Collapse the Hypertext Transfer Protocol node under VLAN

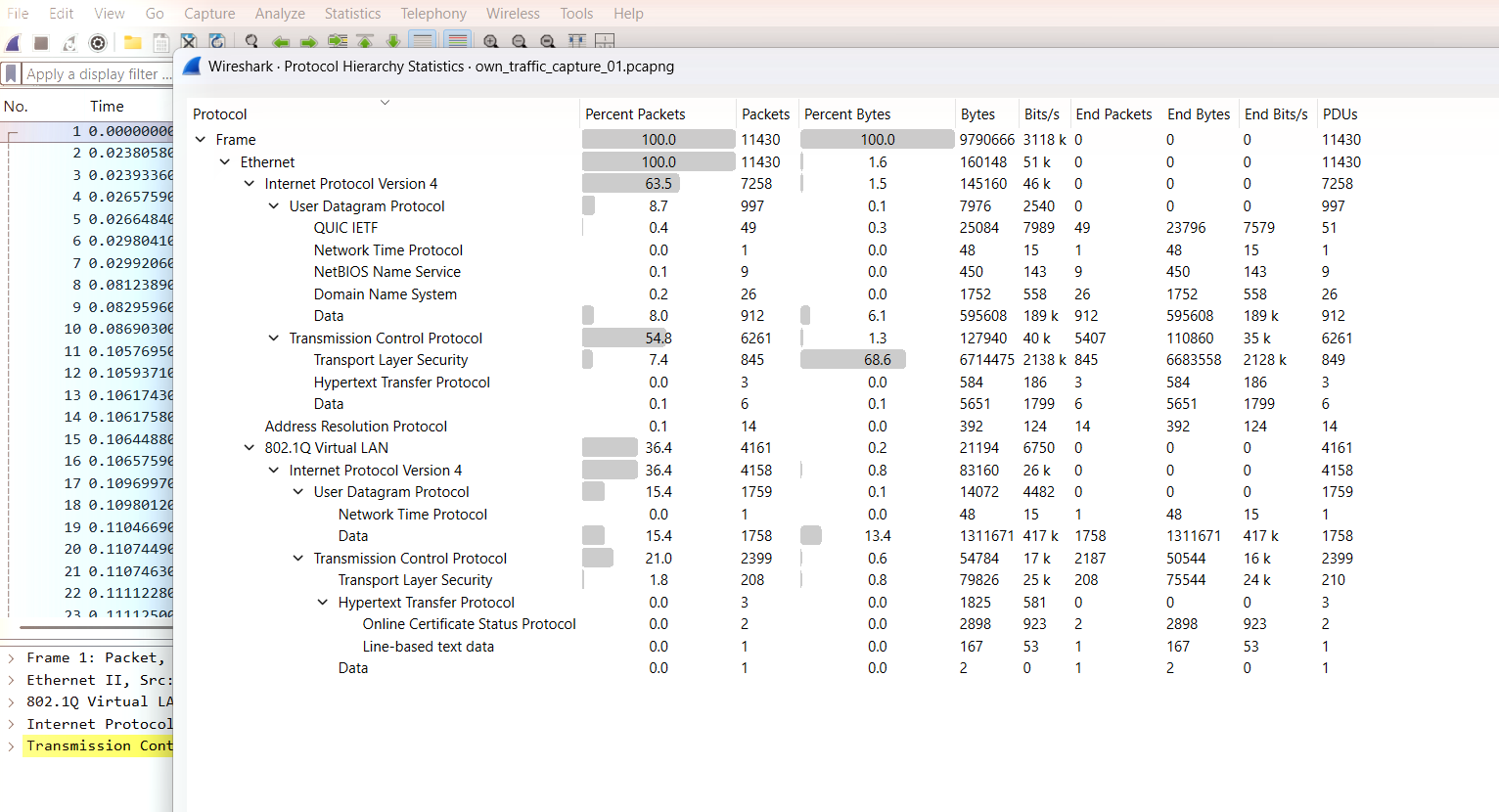point(323,603)
